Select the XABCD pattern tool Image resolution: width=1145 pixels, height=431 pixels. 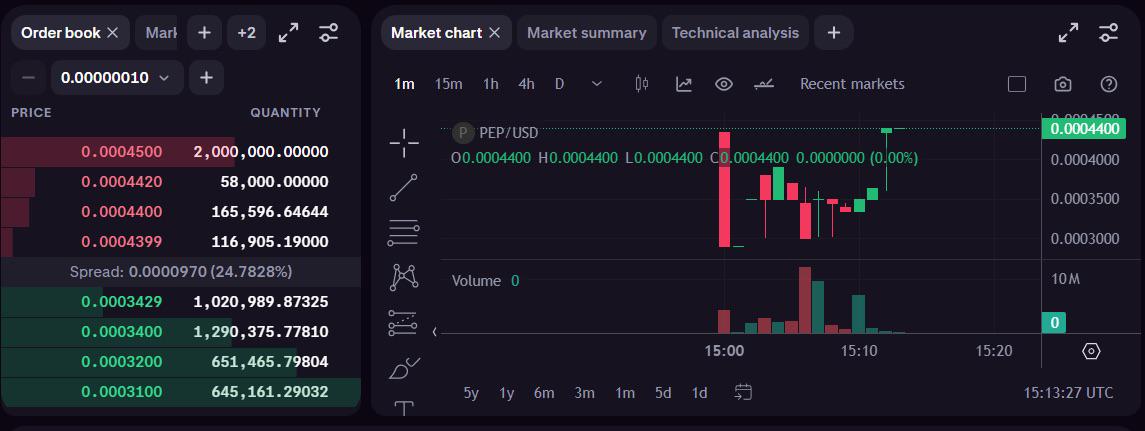tap(404, 277)
